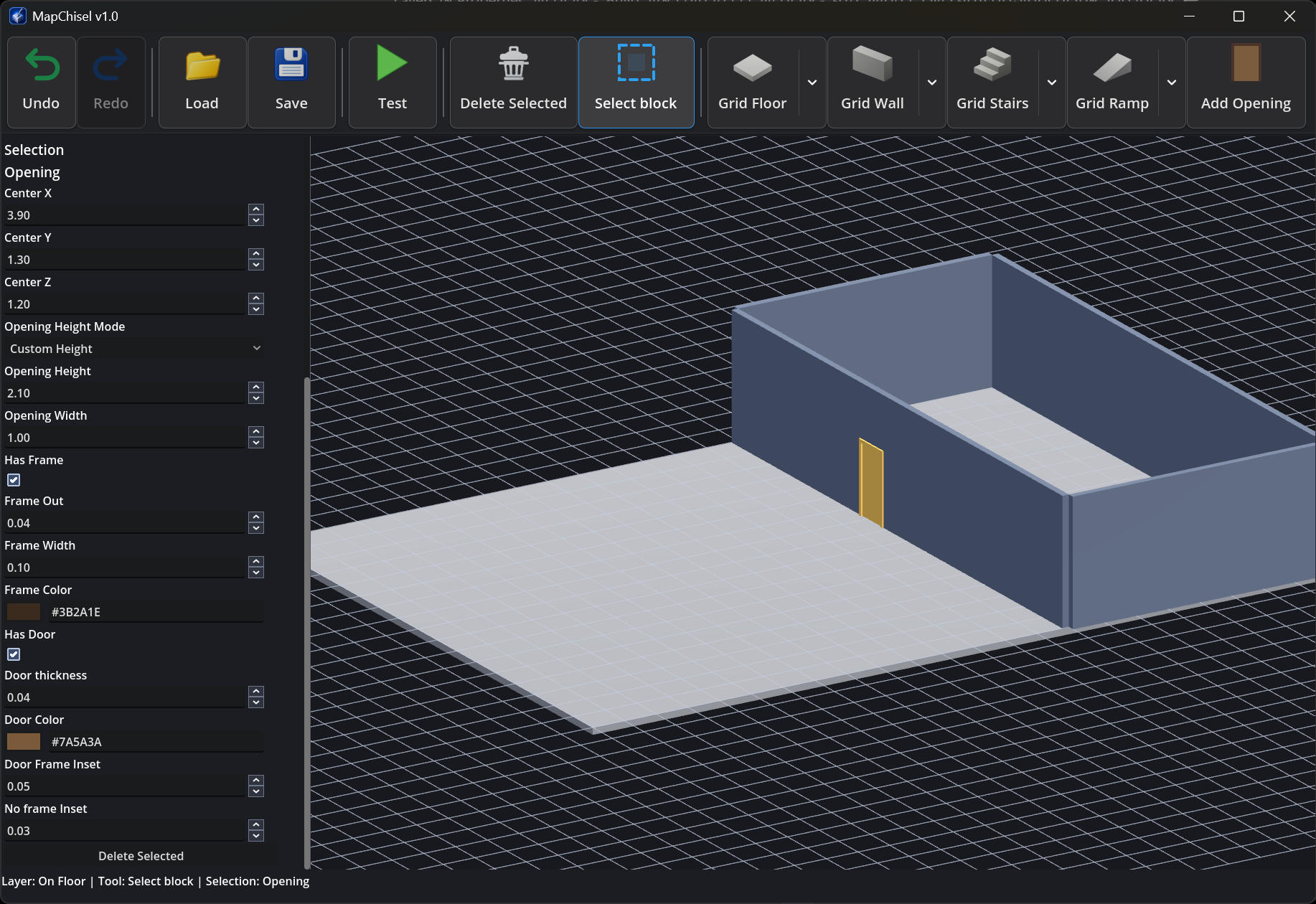Click the Redo arrow icon
The image size is (1316, 904).
coord(111,65)
